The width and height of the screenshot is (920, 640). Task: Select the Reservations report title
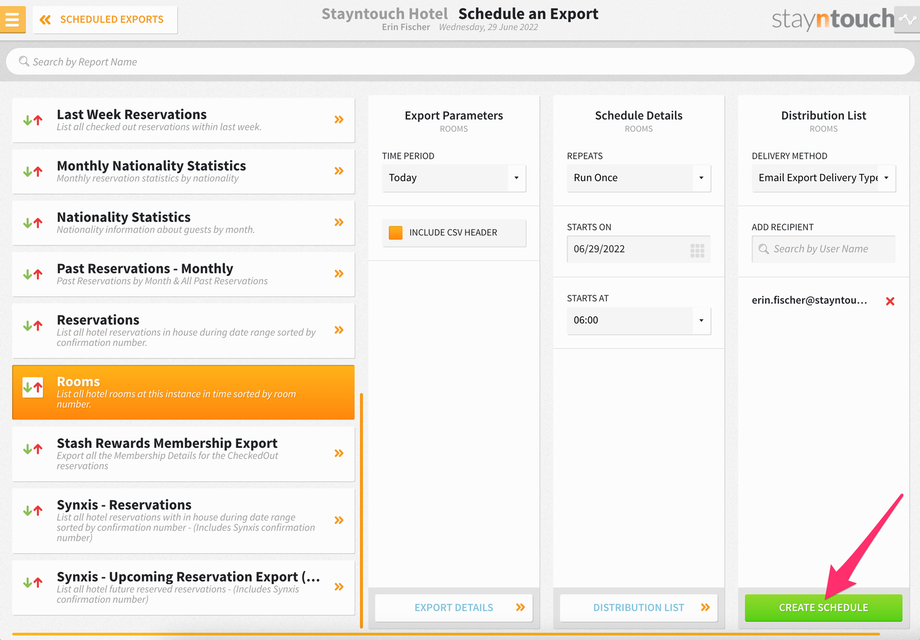[x=98, y=320]
